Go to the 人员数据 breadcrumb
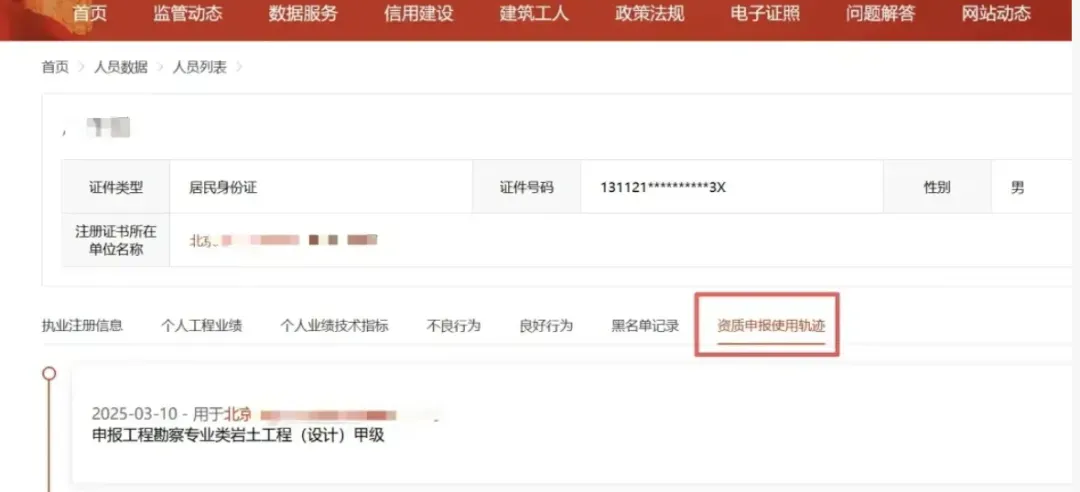Screen dimensions: 1080x492 point(121,68)
